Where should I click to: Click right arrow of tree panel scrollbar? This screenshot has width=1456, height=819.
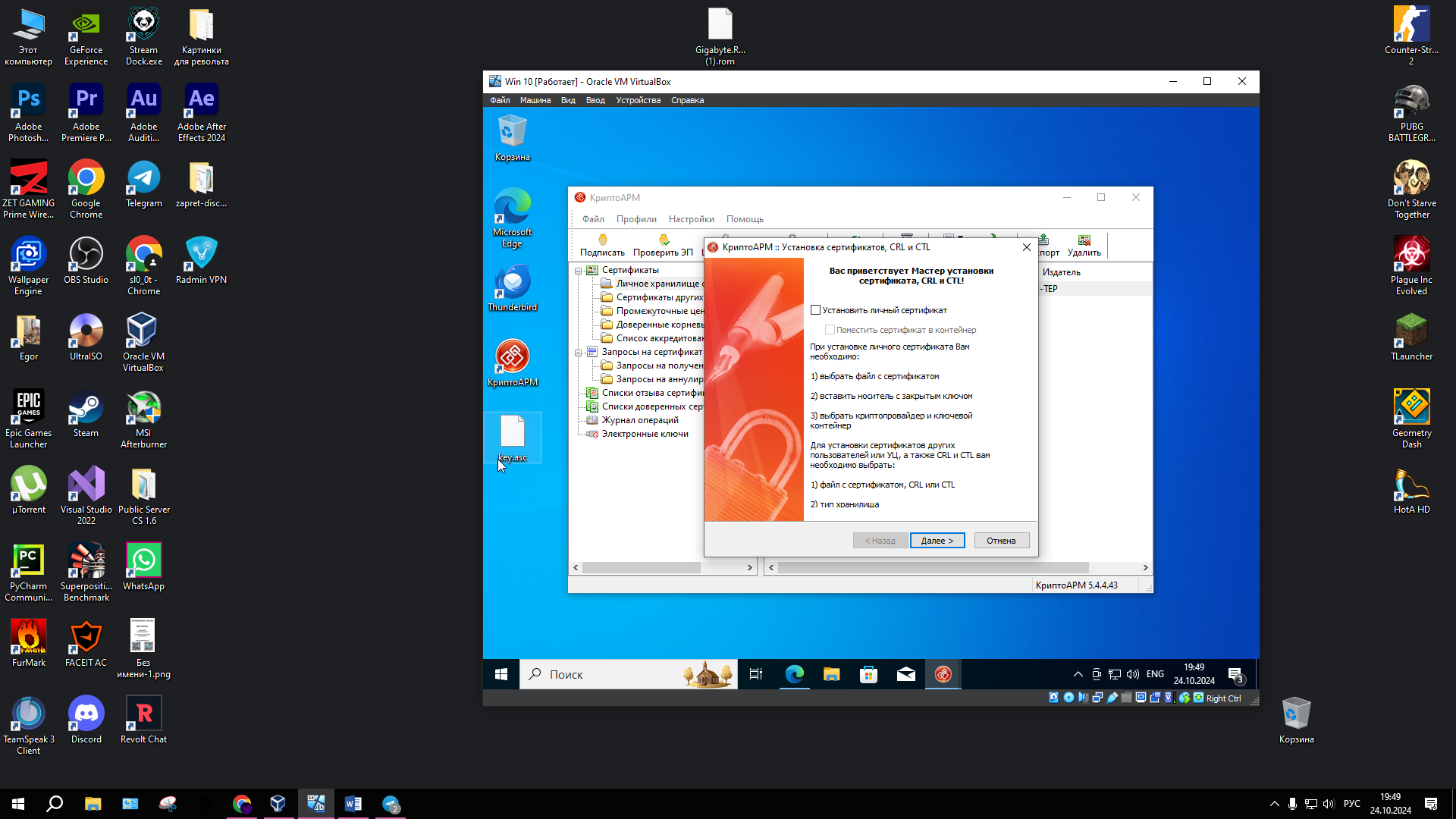pos(749,567)
